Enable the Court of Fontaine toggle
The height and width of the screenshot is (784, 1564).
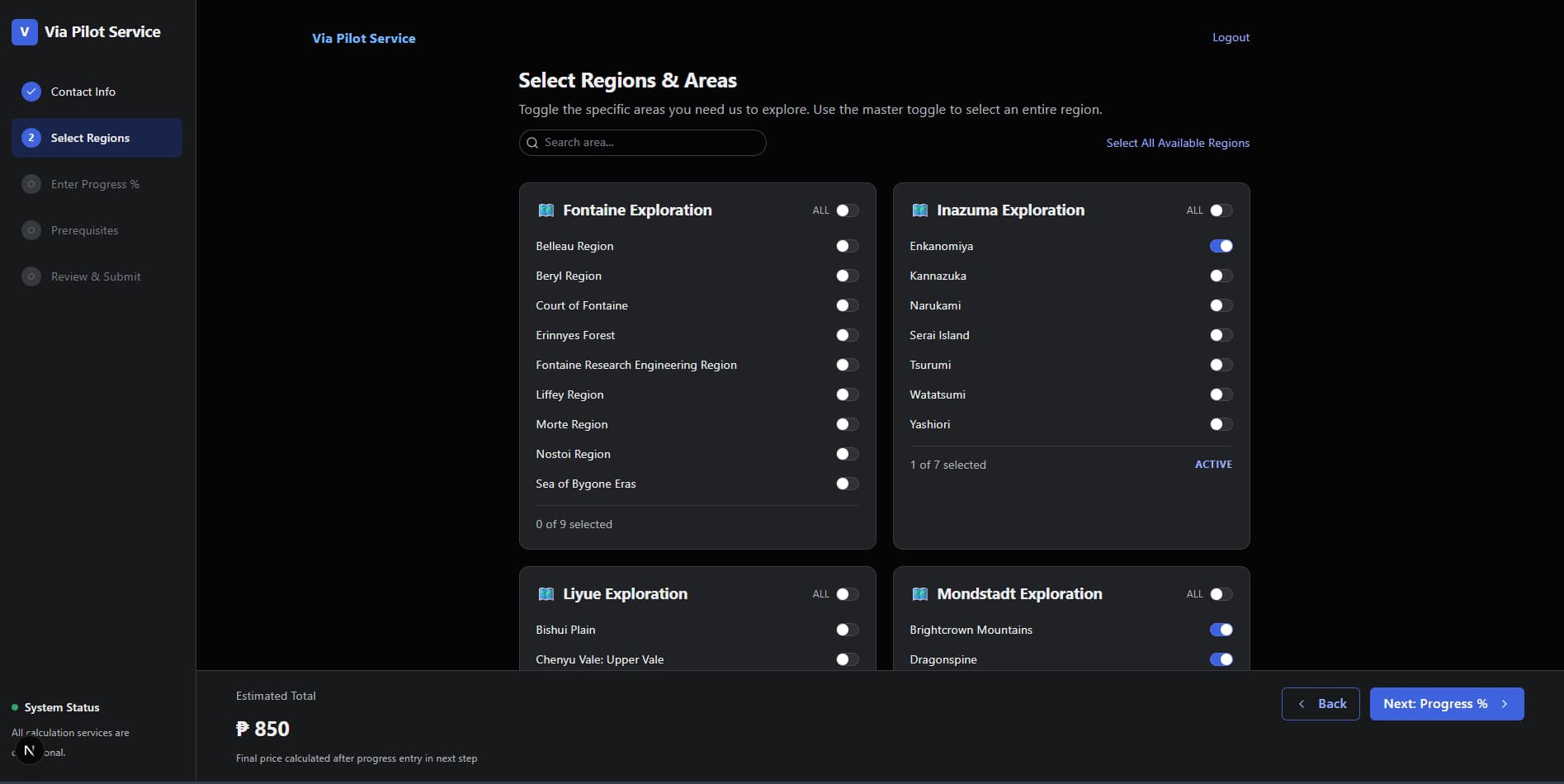(847, 305)
